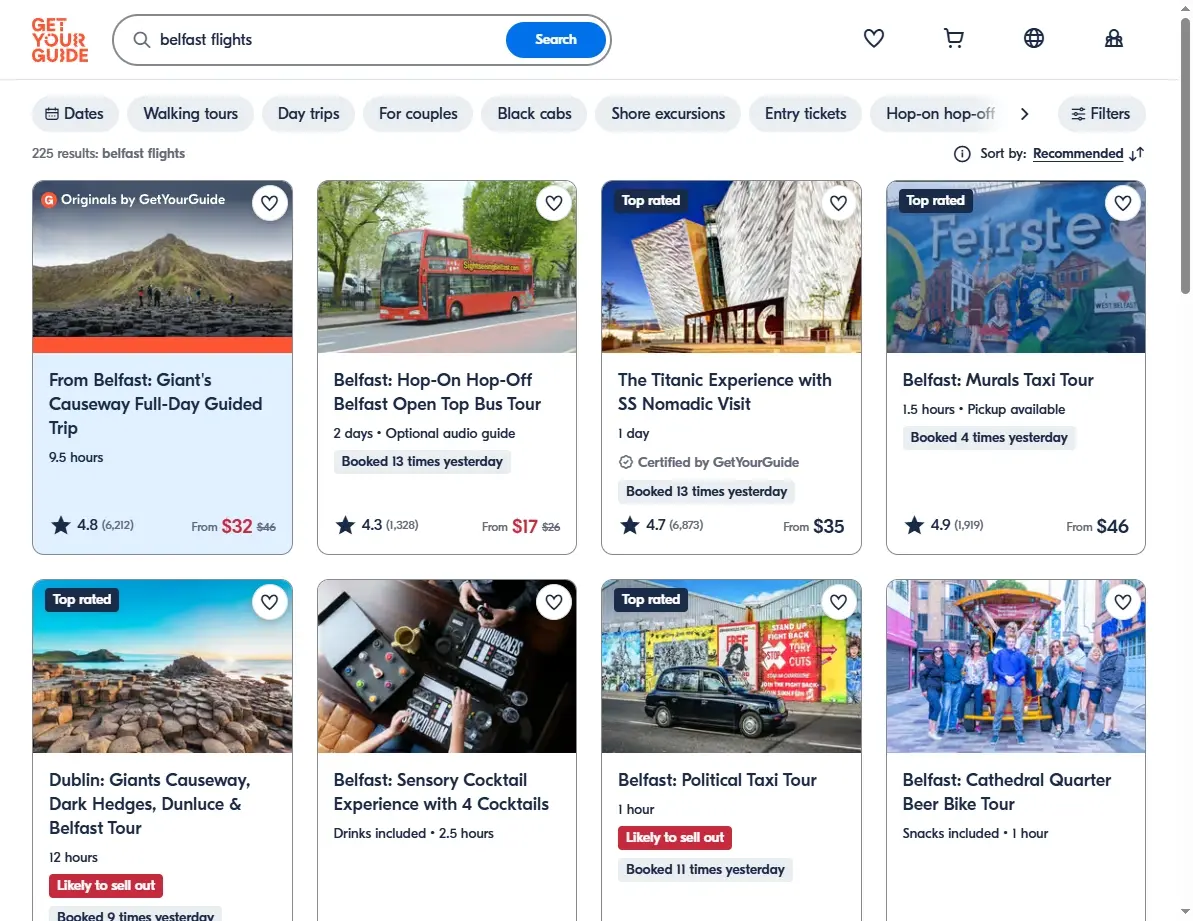Viewport: 1193px width, 921px height.
Task: Click Booked 11 times yesterday label
Action: pos(705,869)
